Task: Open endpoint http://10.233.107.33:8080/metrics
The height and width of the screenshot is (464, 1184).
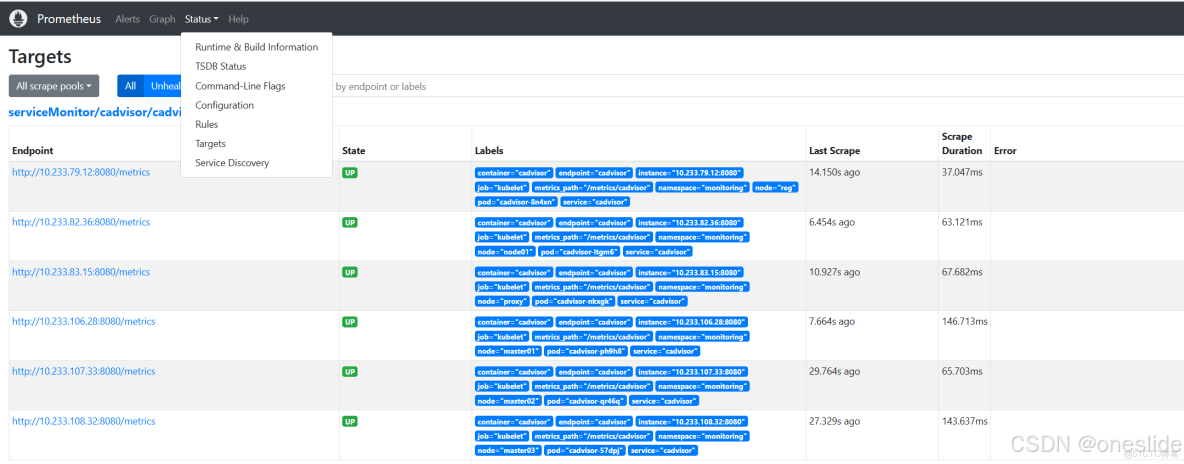Action: pyautogui.click(x=84, y=371)
